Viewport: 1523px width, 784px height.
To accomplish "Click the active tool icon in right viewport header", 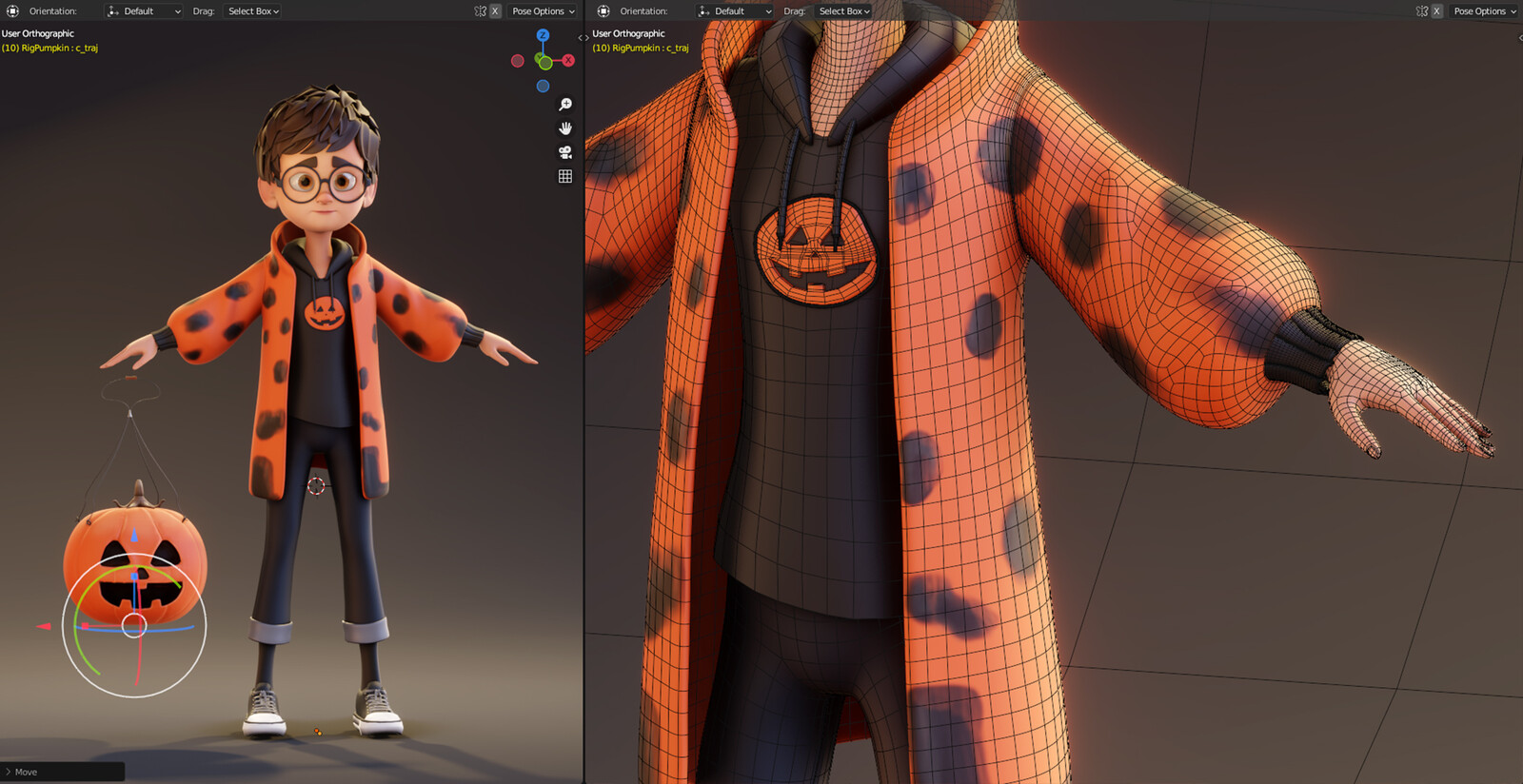I will coord(603,11).
